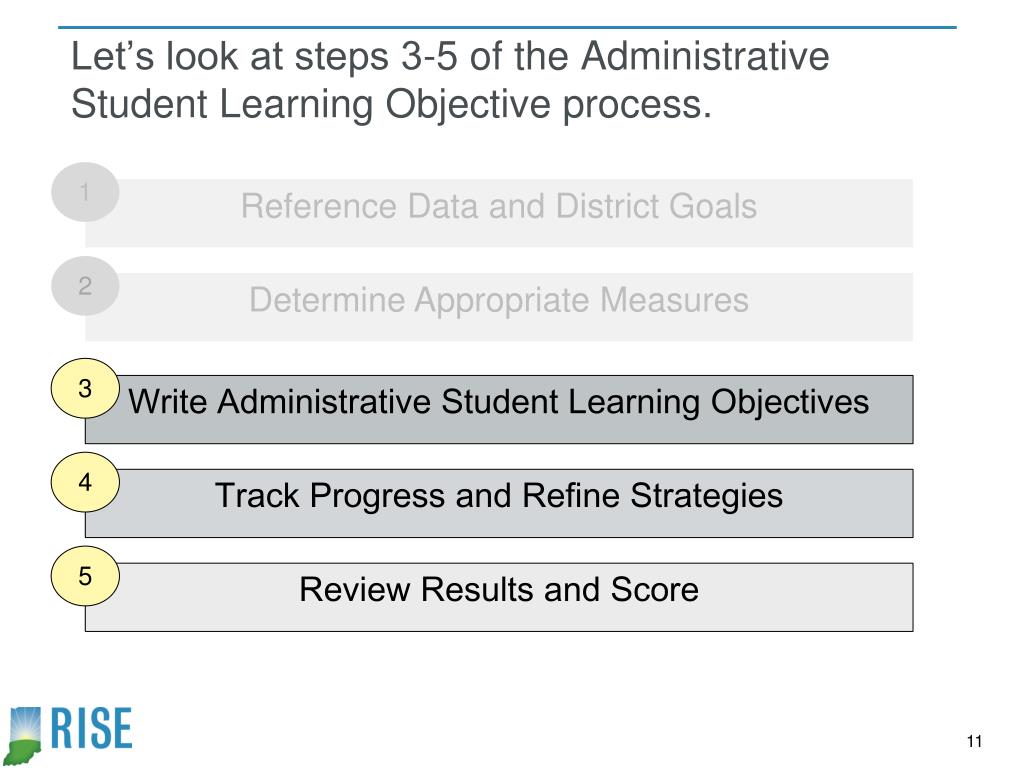Click faded Determine Appropriate Measures bar

[x=499, y=307]
